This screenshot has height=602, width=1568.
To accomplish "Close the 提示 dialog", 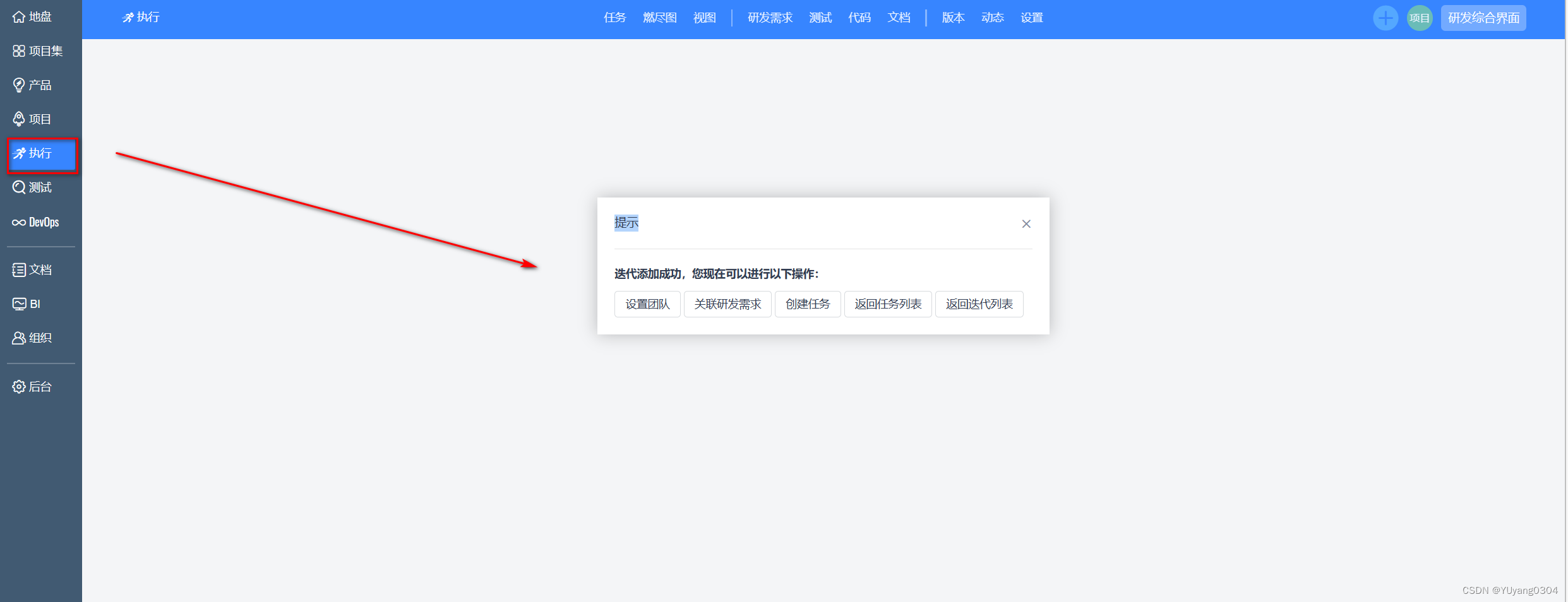I will [x=1026, y=224].
